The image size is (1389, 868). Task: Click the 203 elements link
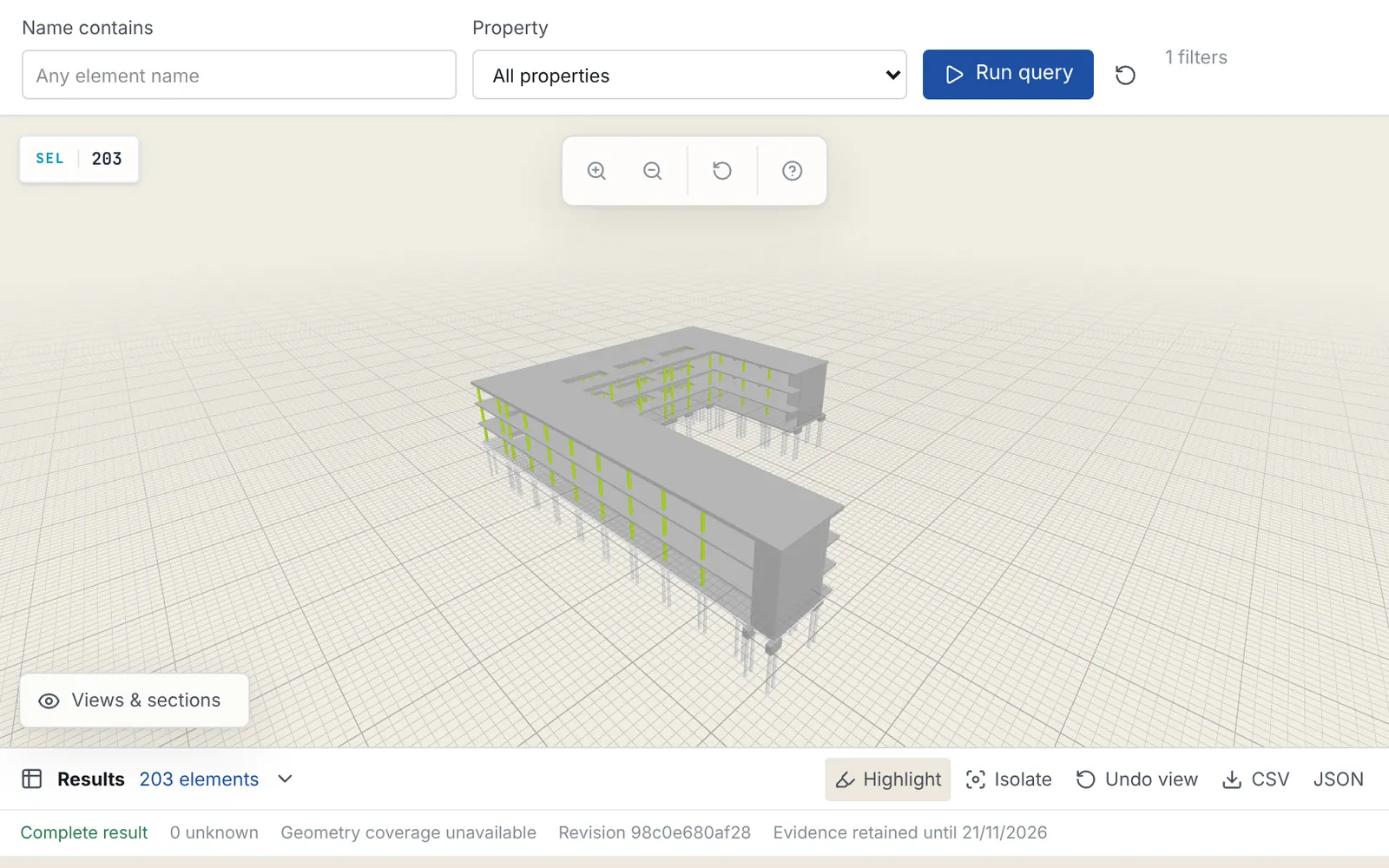tap(199, 779)
